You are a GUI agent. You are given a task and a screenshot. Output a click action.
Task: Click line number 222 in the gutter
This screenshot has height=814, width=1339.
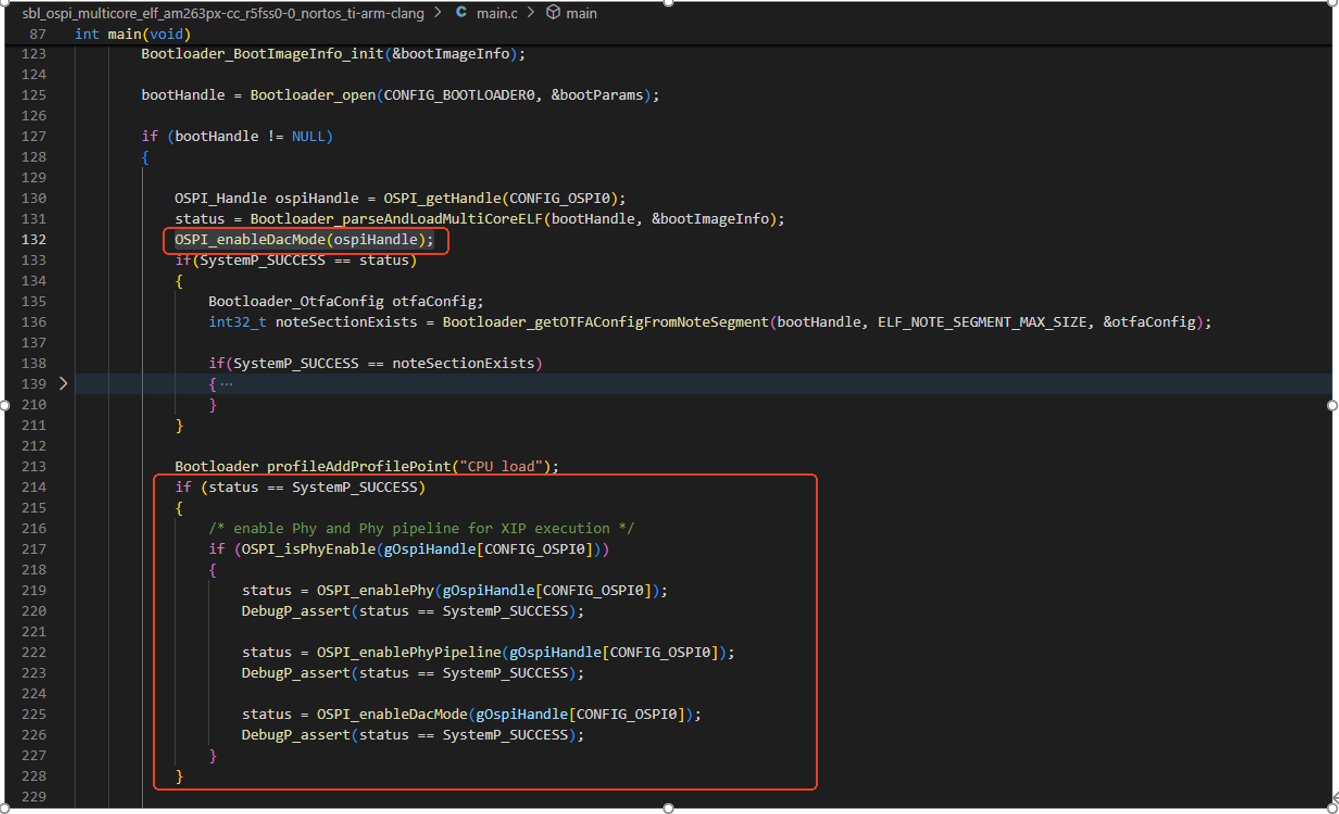[x=34, y=652]
